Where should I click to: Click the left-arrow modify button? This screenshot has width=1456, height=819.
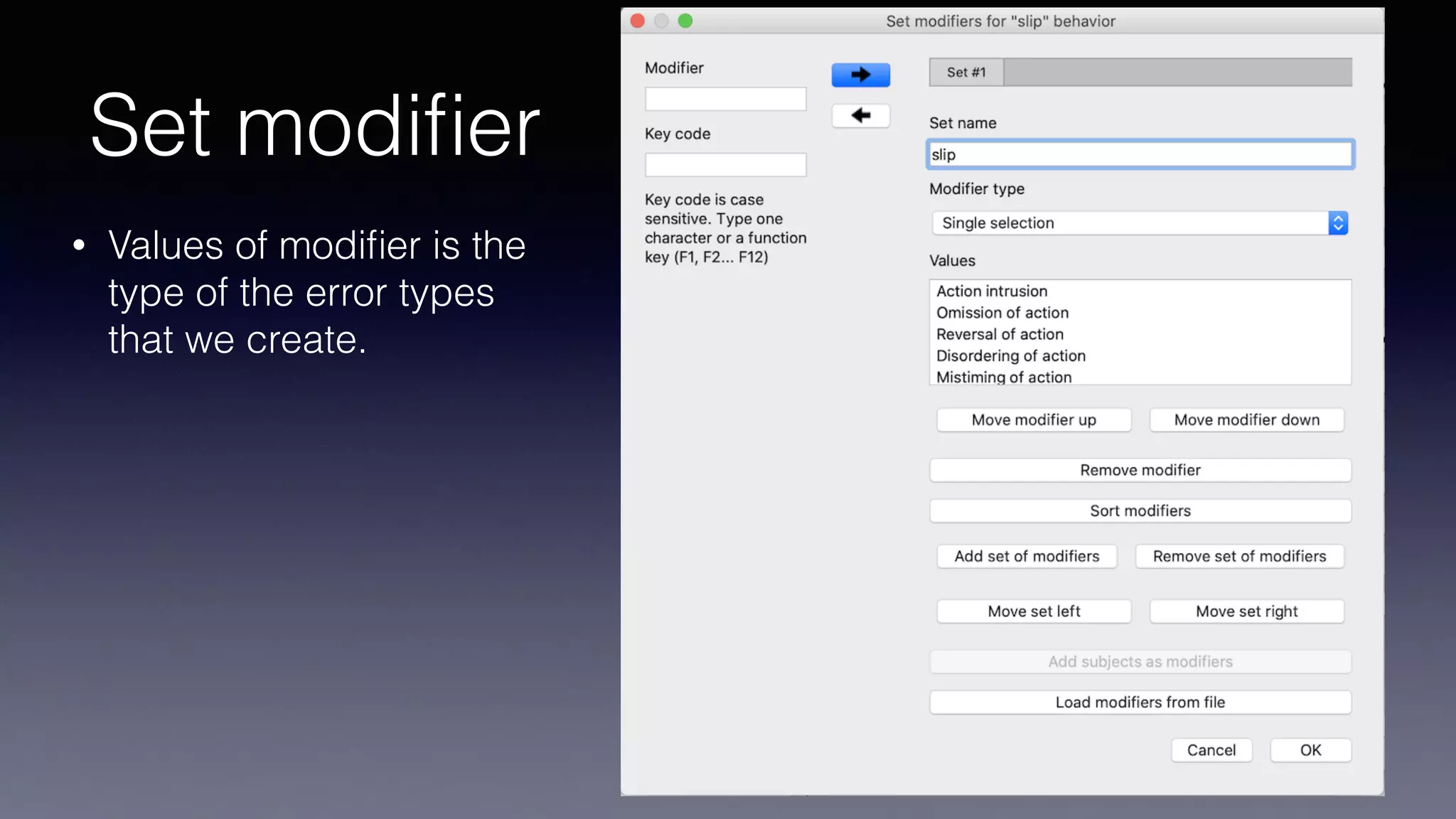pos(860,115)
